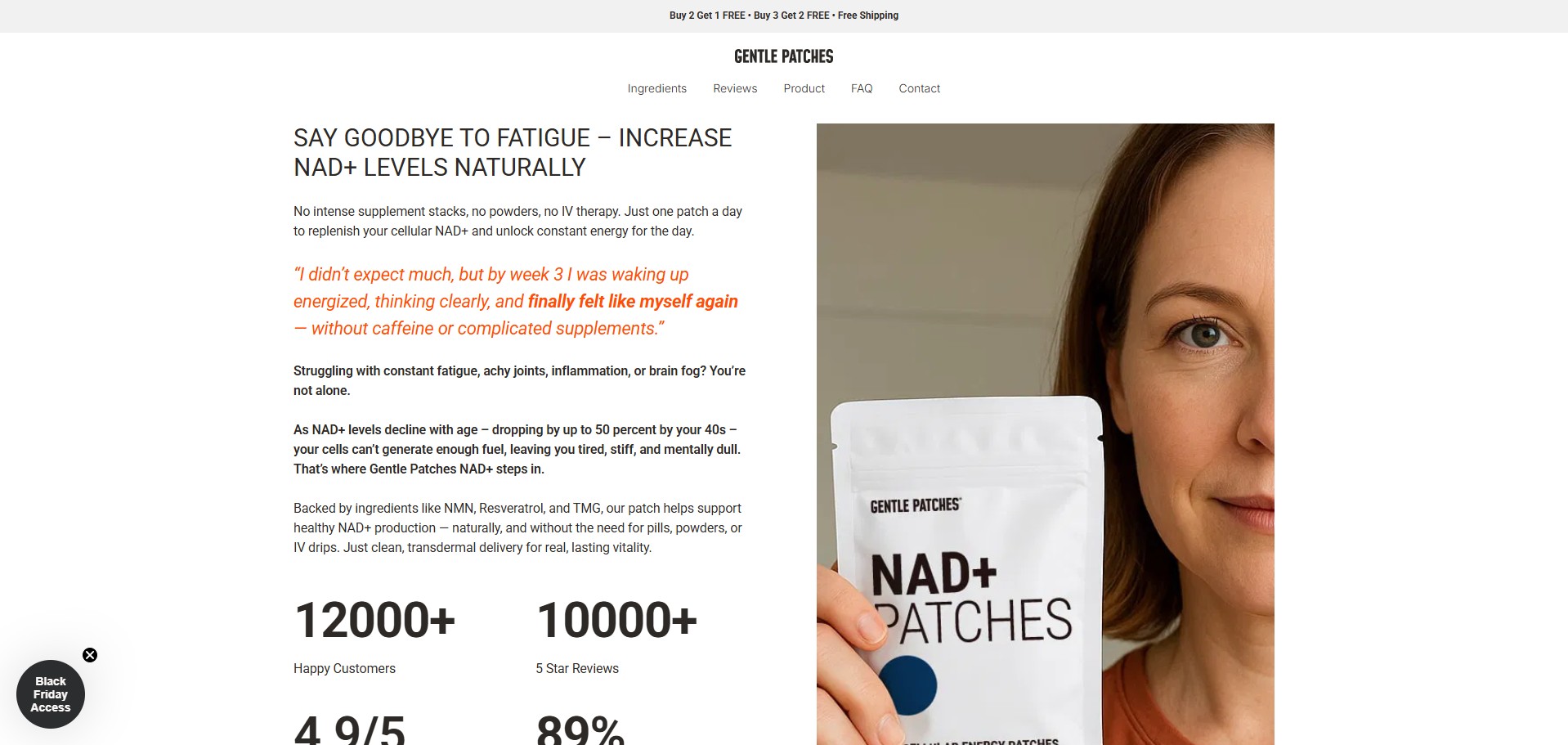The height and width of the screenshot is (745, 1568).
Task: Click the Buy 2 Get 1 FREE banner
Action: [x=784, y=16]
